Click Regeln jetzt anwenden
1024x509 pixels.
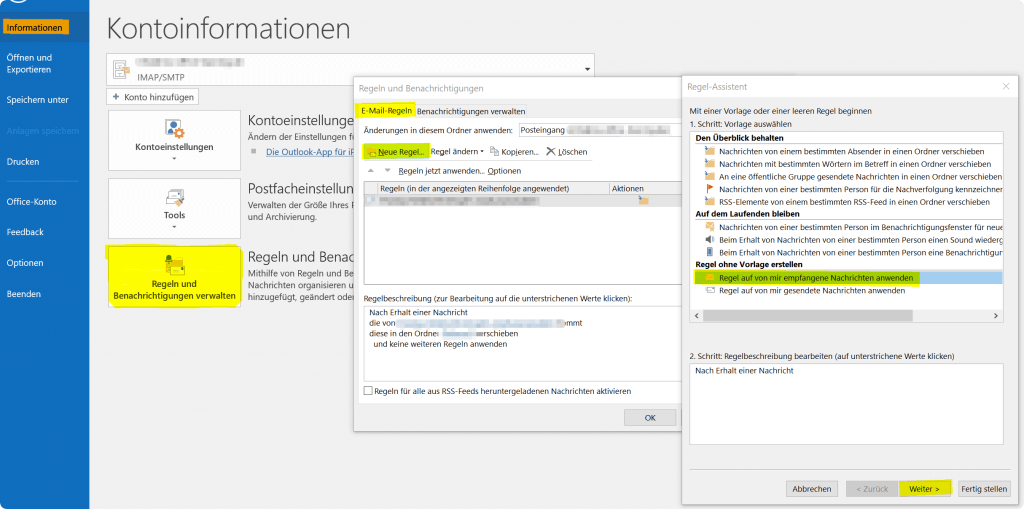click(x=441, y=171)
